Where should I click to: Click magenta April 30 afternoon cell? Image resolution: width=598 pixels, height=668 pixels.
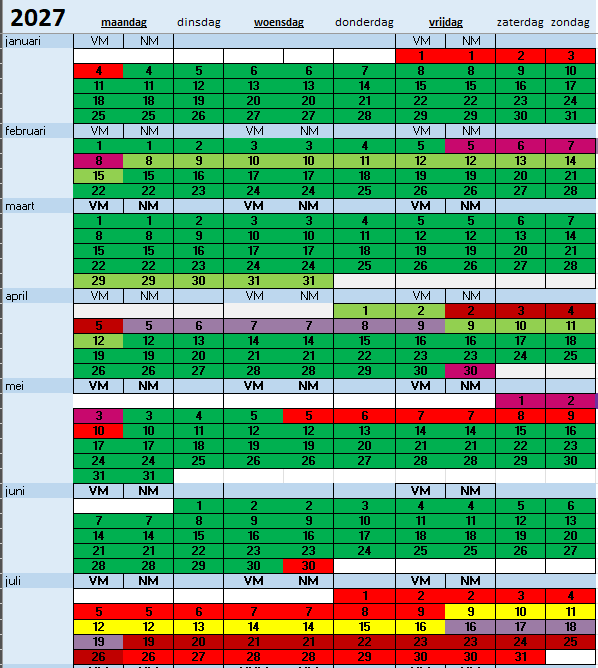(470, 371)
